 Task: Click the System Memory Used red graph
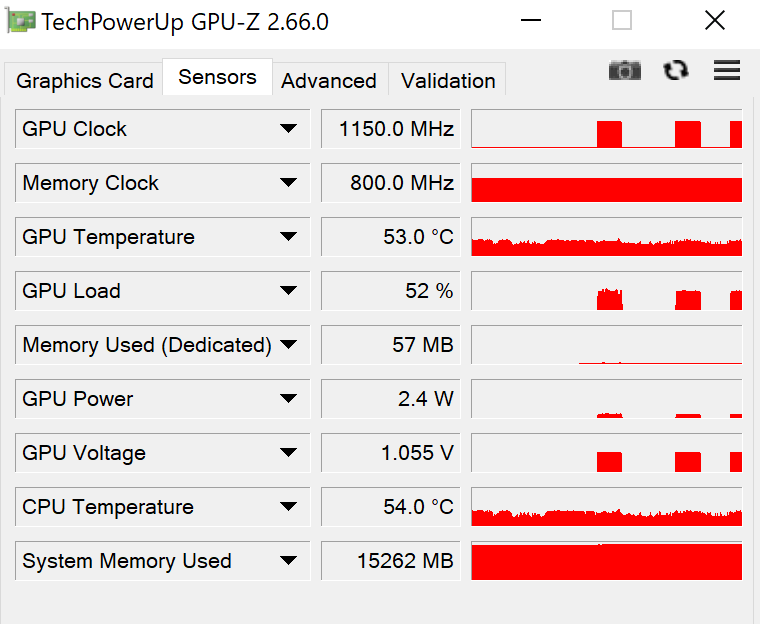[x=606, y=561]
